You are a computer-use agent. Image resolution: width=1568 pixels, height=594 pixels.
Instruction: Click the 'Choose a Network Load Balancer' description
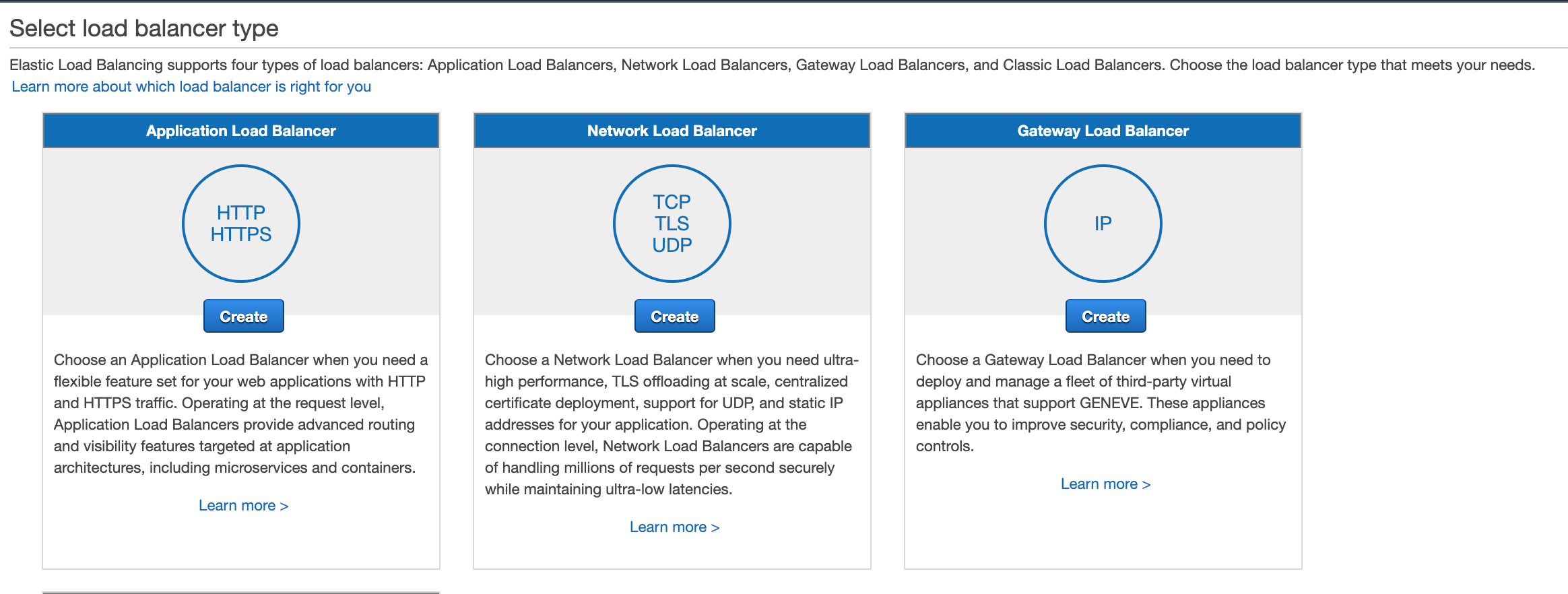(x=672, y=424)
